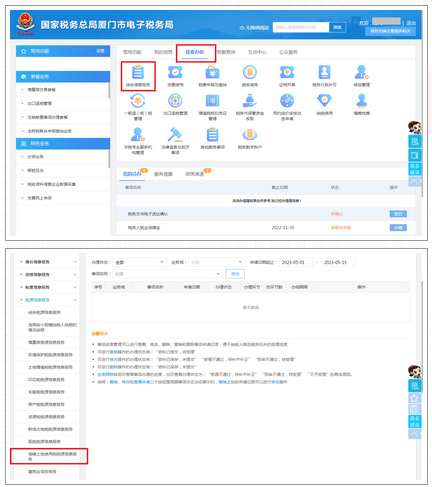Image resolution: width=432 pixels, height=487 pixels.
Task: Open the 综合信息报告 clipboard icon
Action: tap(138, 72)
